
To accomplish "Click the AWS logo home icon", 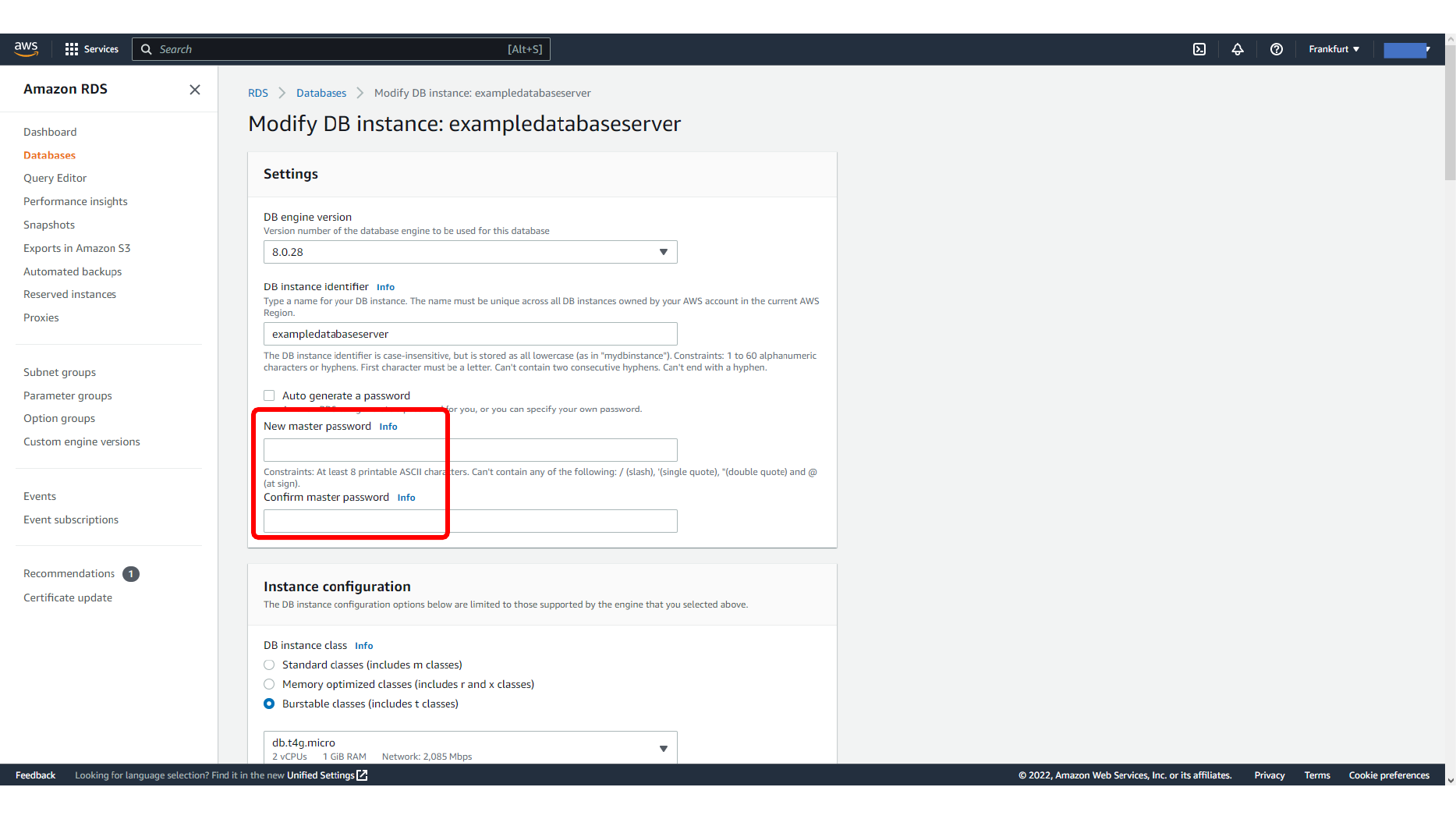I will tap(26, 48).
